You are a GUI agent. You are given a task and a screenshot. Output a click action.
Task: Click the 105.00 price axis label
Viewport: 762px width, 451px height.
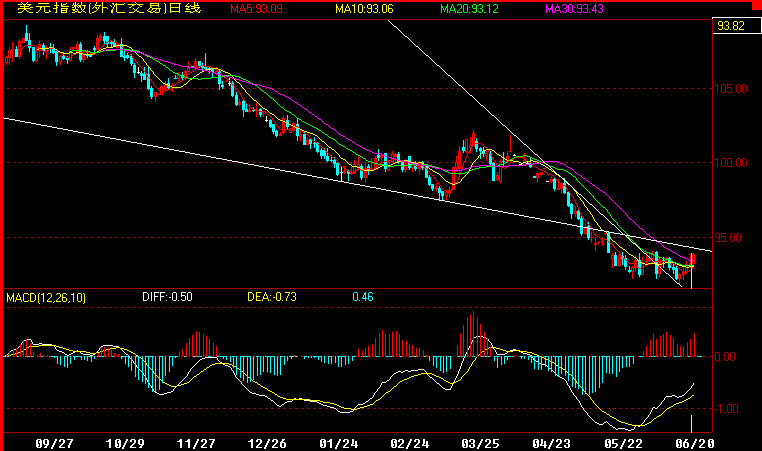(x=733, y=88)
